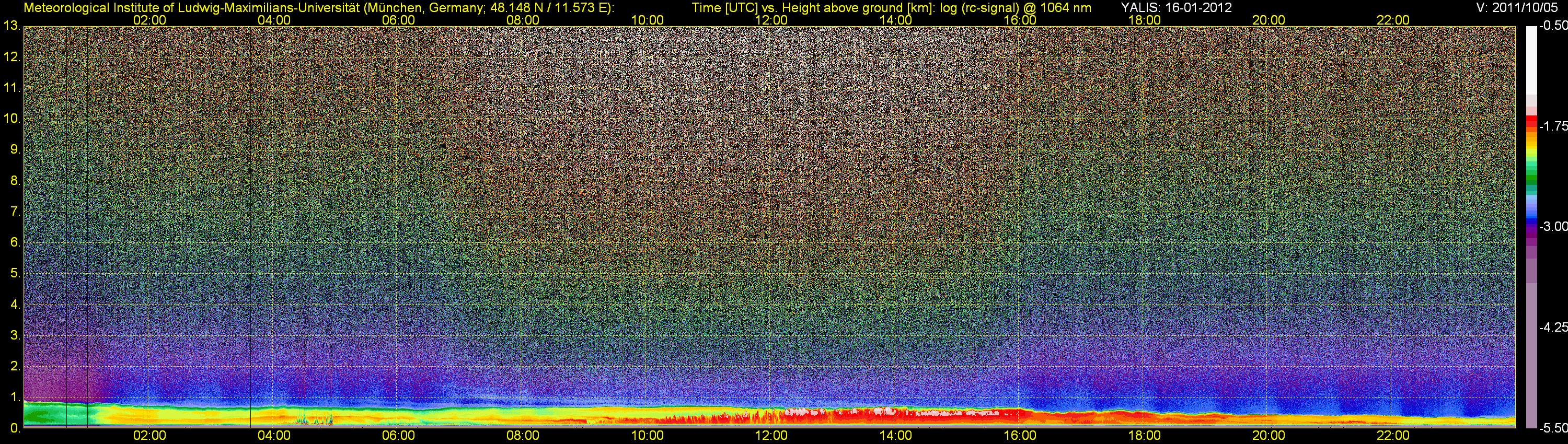The height and width of the screenshot is (444, 1568).
Task: Click '02:00' on the bottom time axis
Action: (149, 436)
